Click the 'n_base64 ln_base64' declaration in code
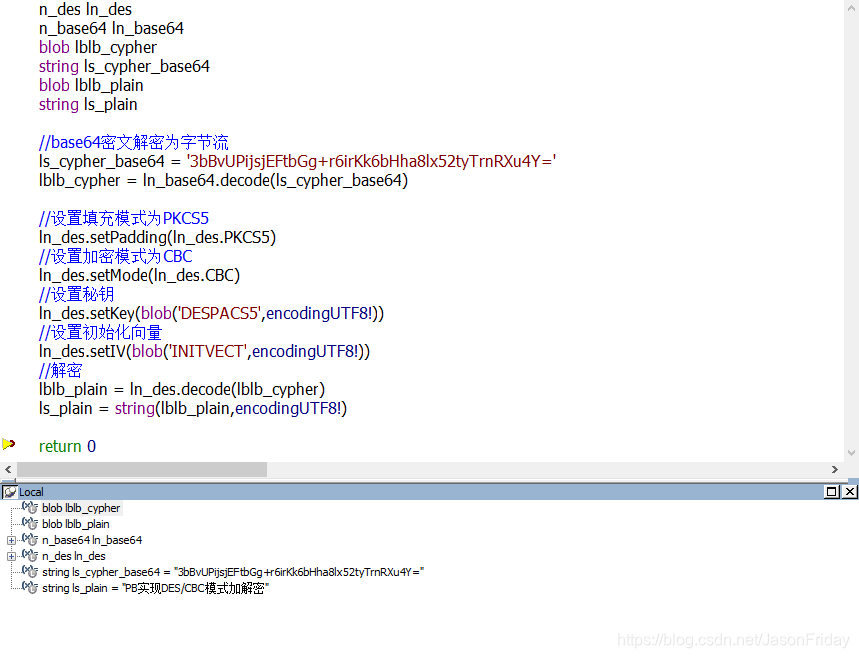 click(111, 28)
